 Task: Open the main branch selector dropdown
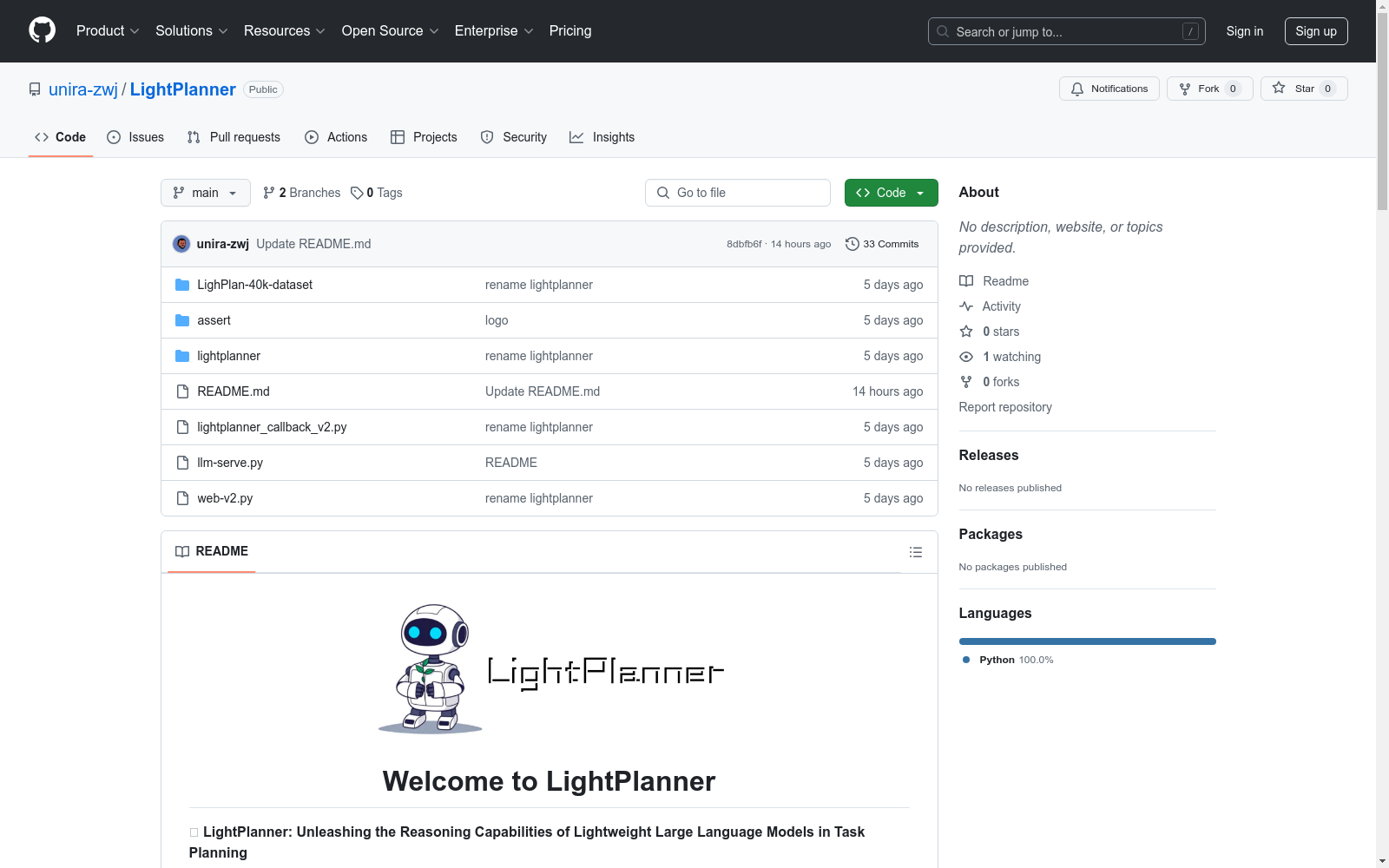[206, 193]
